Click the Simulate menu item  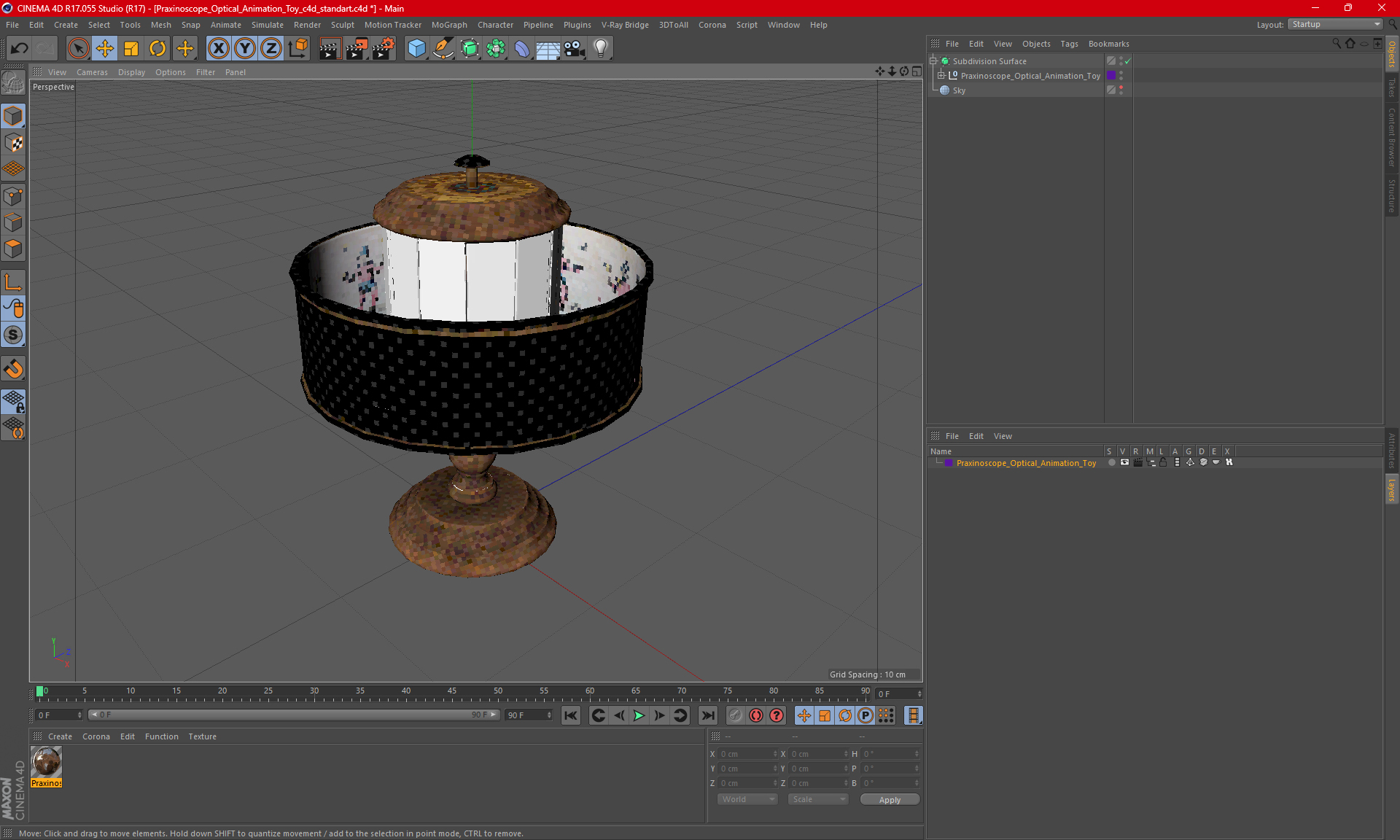[266, 24]
